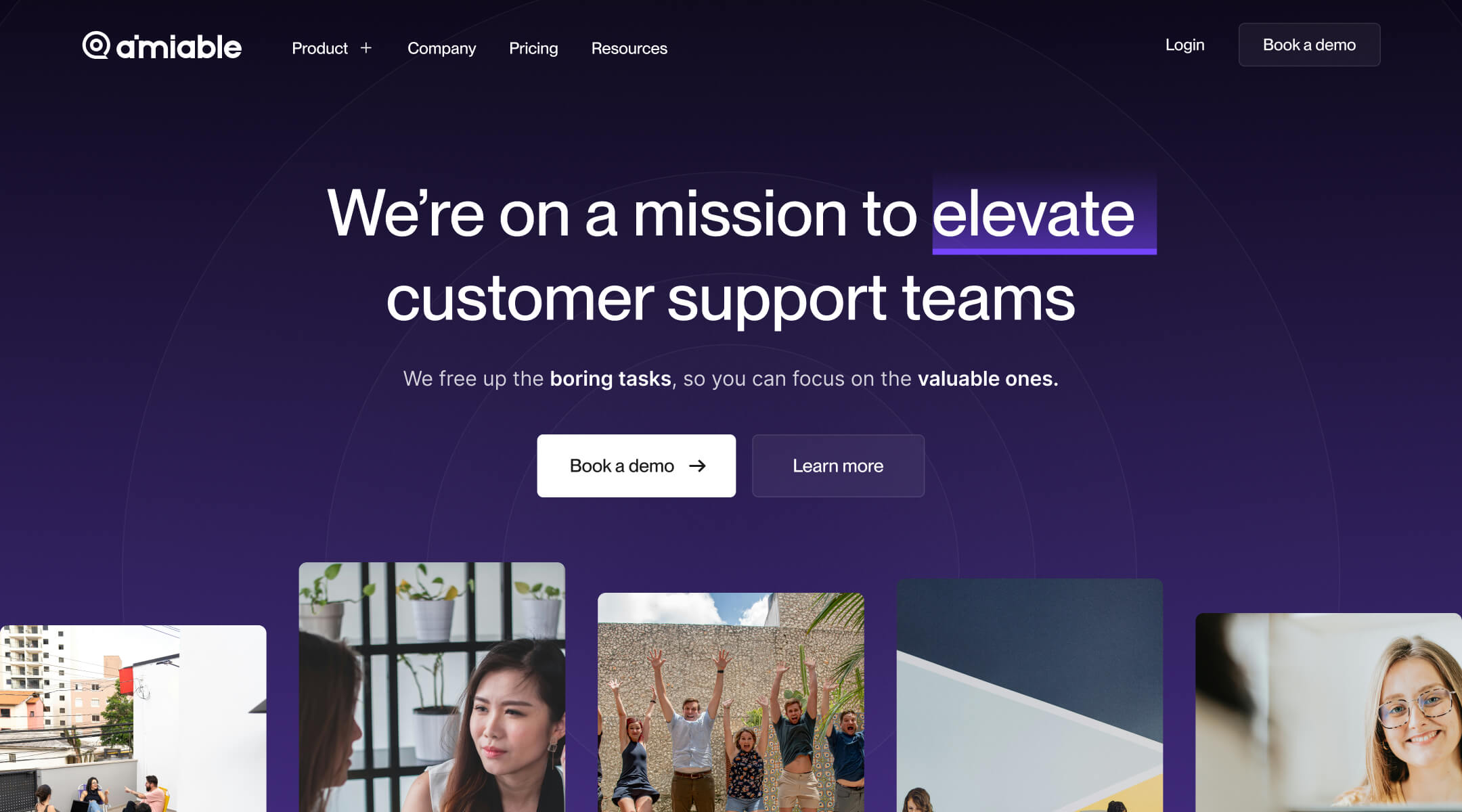This screenshot has height=812, width=1462.
Task: Go to the Company page
Action: click(441, 49)
